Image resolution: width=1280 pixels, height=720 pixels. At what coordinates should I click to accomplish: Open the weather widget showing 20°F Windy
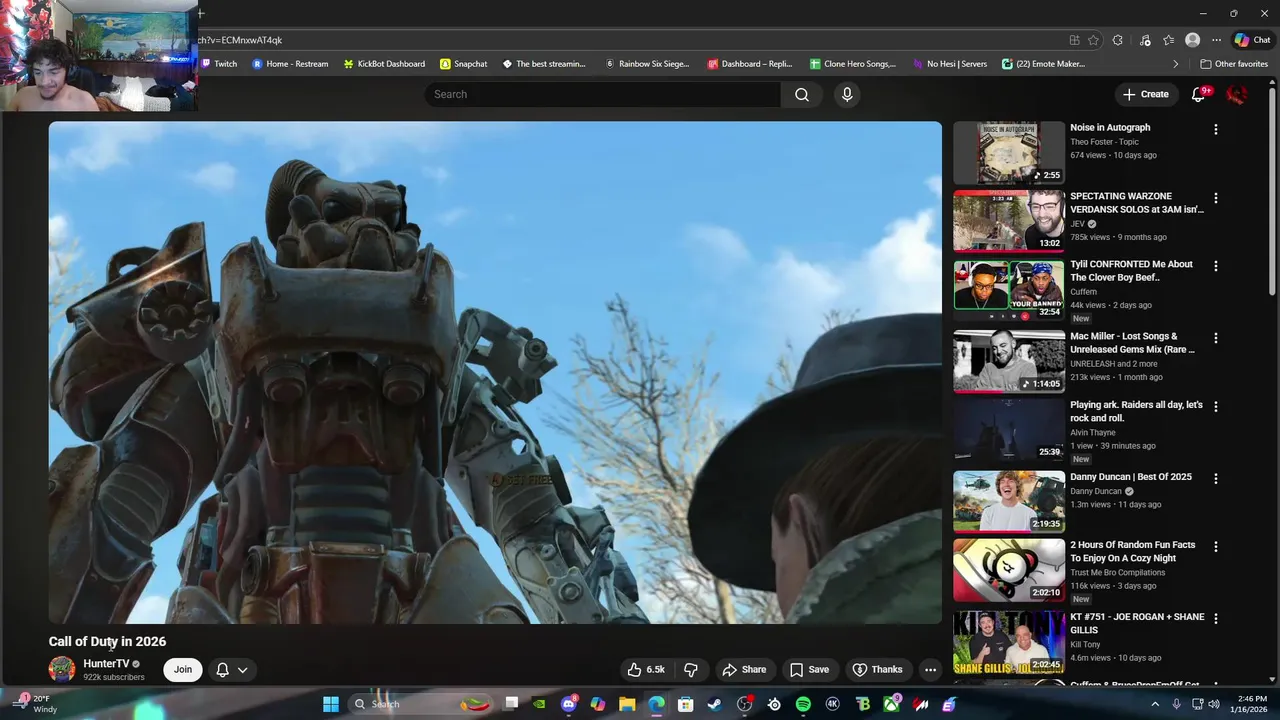tap(33, 704)
